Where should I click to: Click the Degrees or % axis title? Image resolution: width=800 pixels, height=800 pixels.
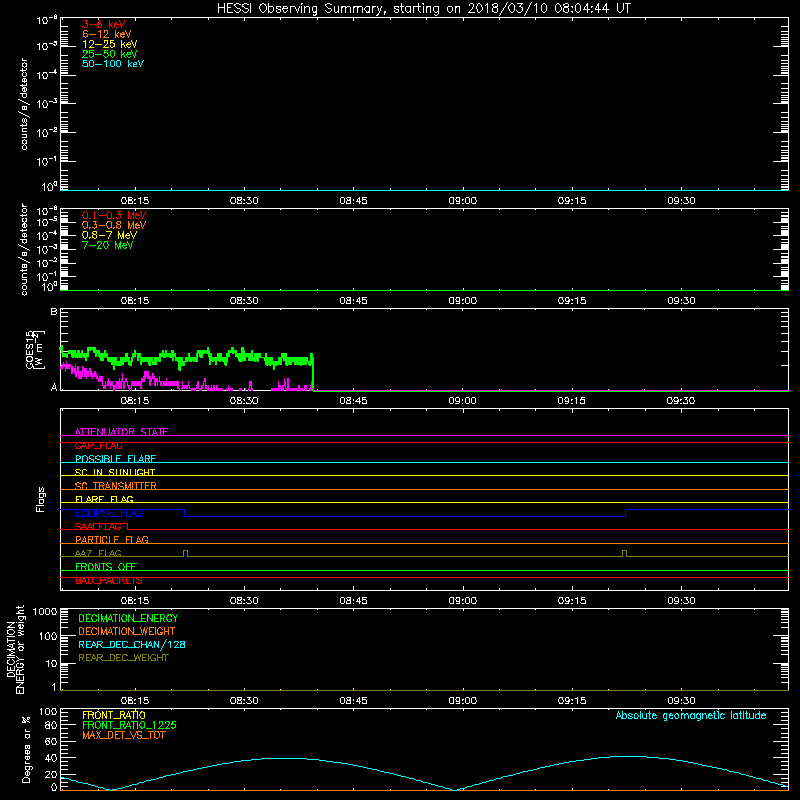(x=26, y=749)
